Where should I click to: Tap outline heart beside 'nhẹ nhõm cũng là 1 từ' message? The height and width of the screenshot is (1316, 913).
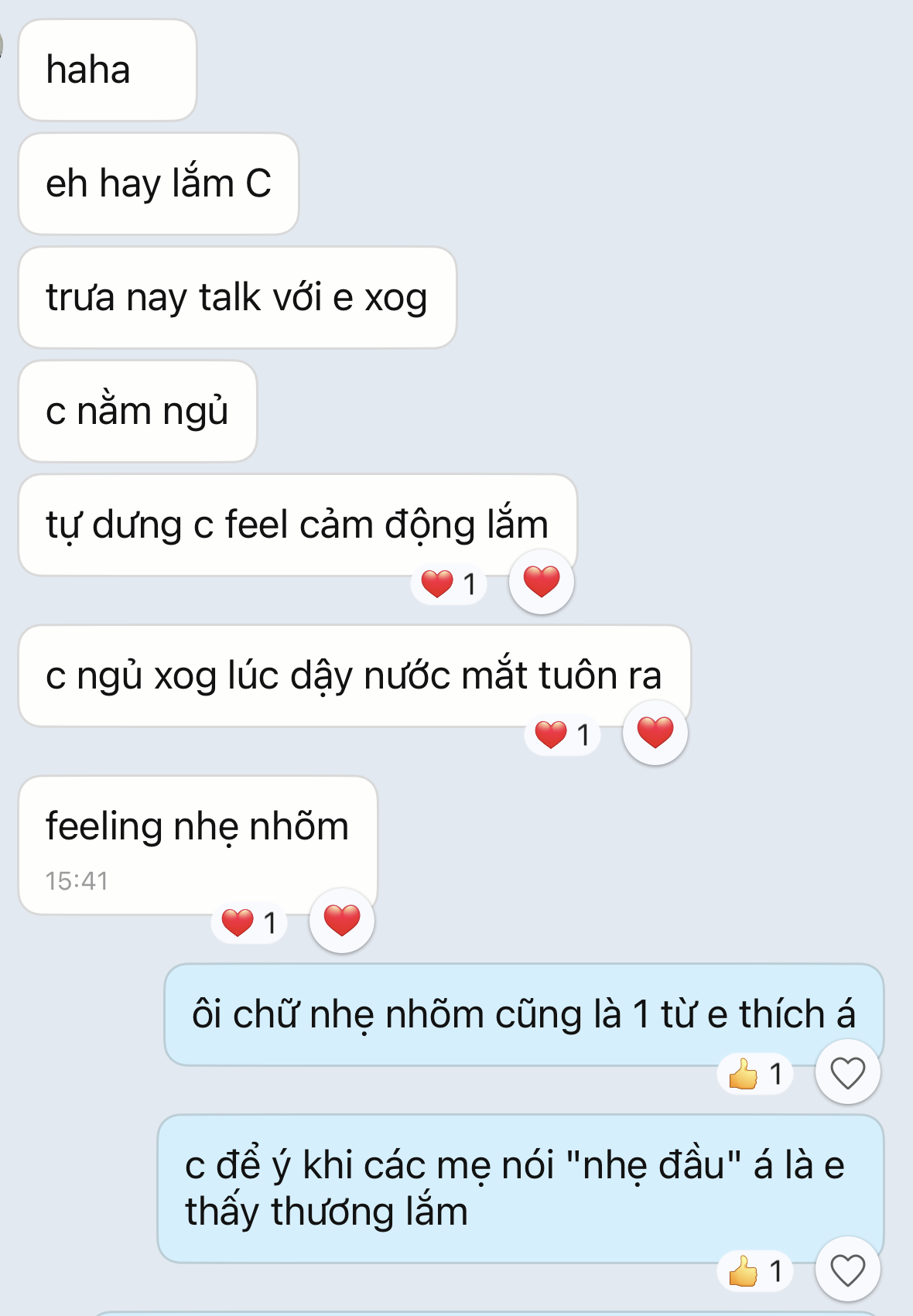pyautogui.click(x=848, y=1072)
